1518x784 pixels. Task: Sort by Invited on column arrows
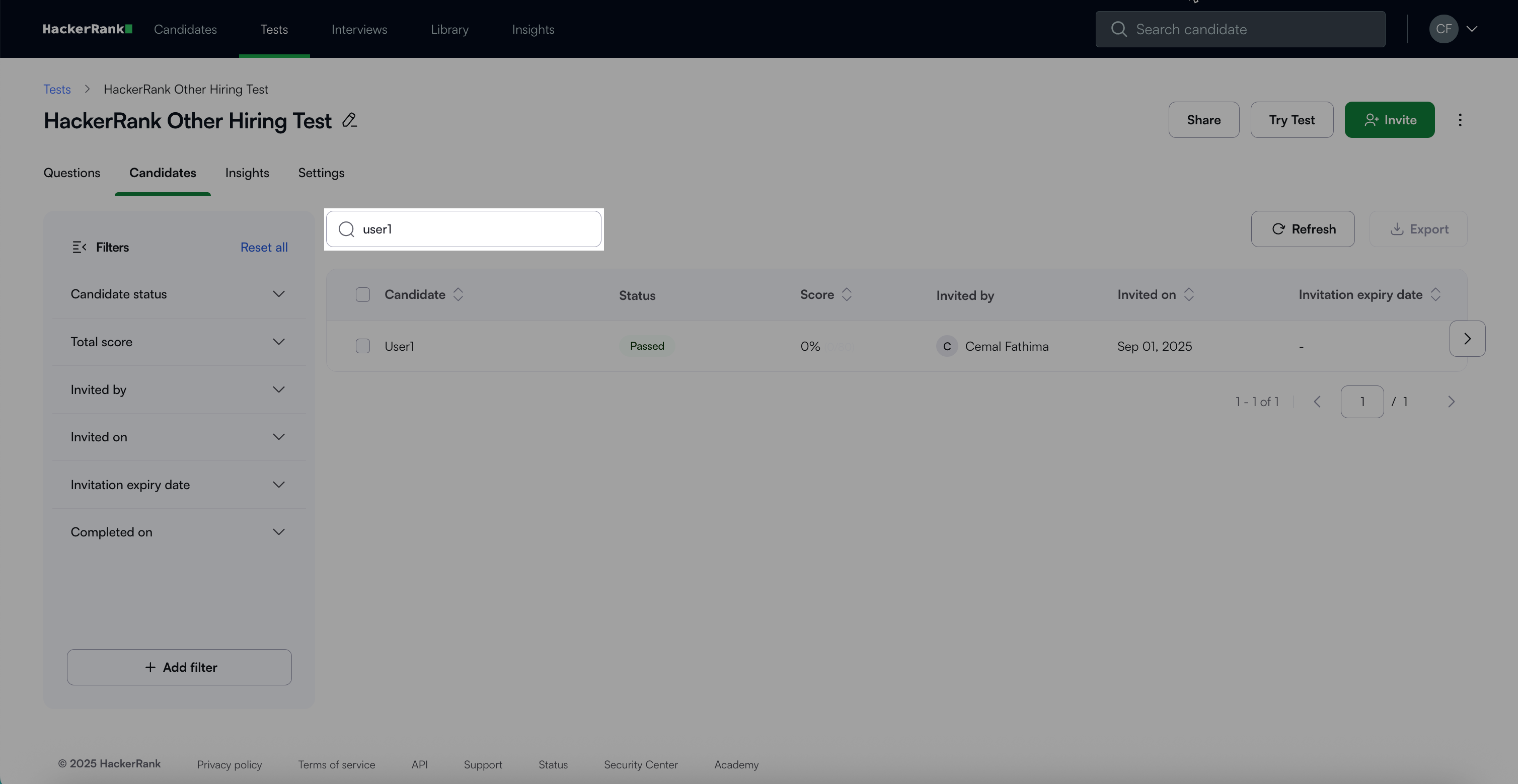[1189, 294]
